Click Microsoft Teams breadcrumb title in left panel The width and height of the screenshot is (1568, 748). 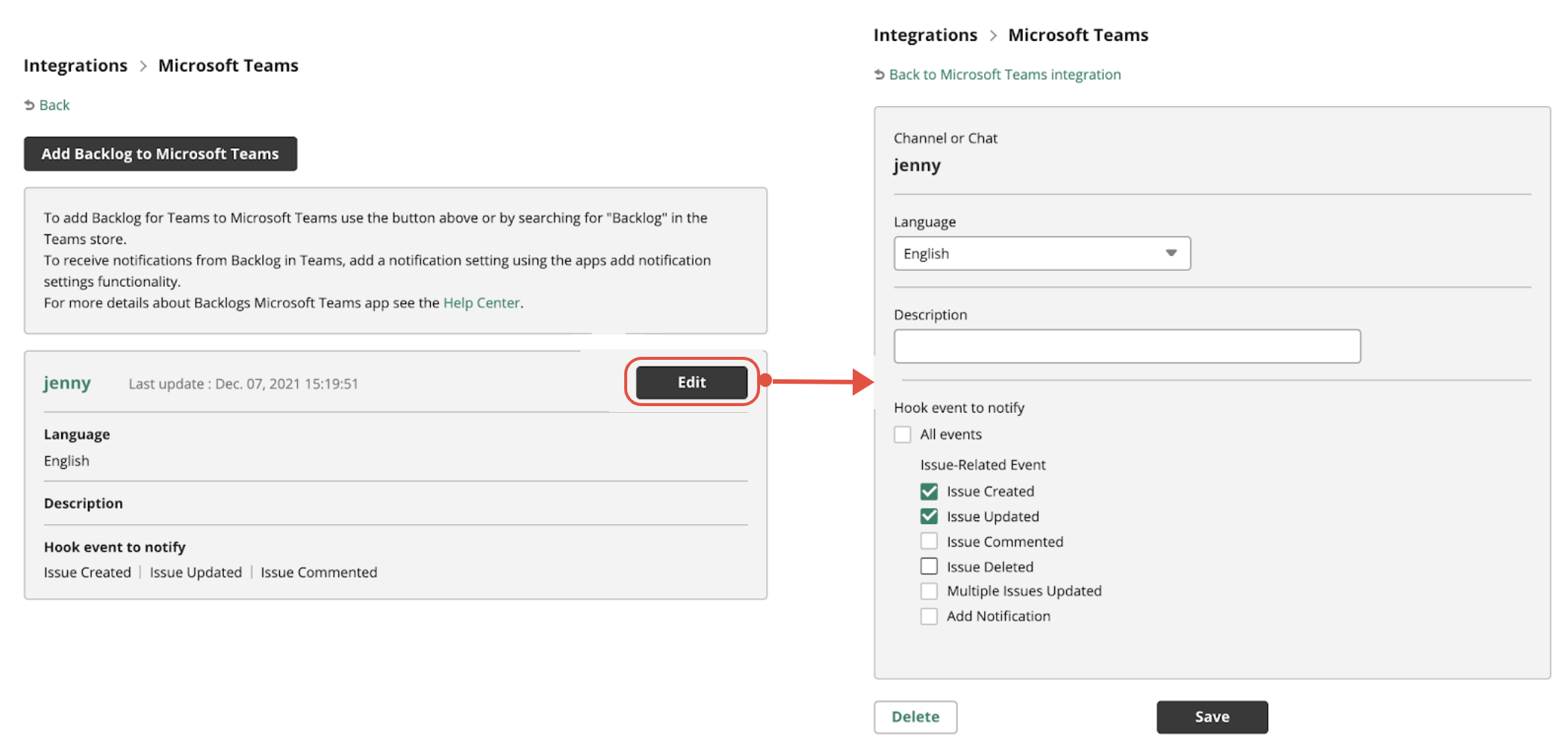[x=228, y=66]
